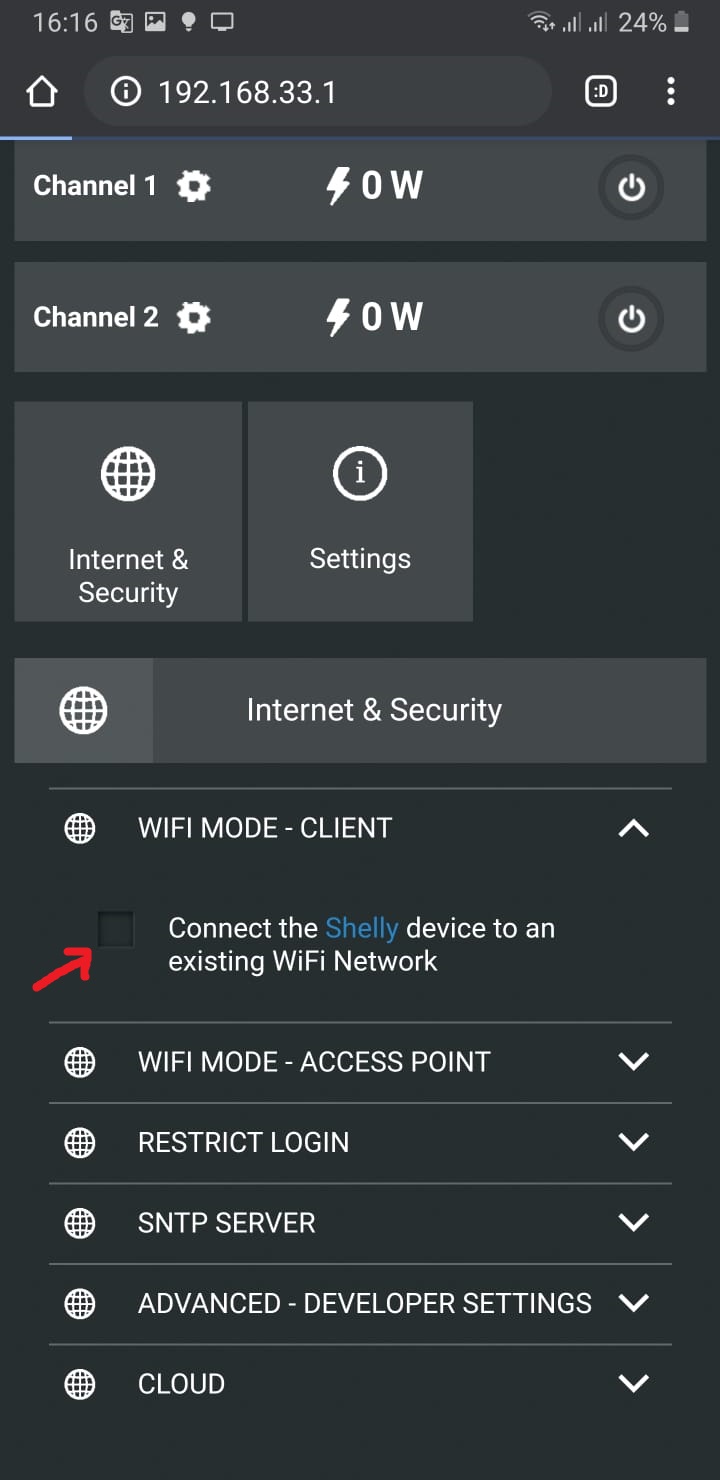720x1480 pixels.
Task: Tap the 192.168.33.1 address bar
Action: [318, 93]
